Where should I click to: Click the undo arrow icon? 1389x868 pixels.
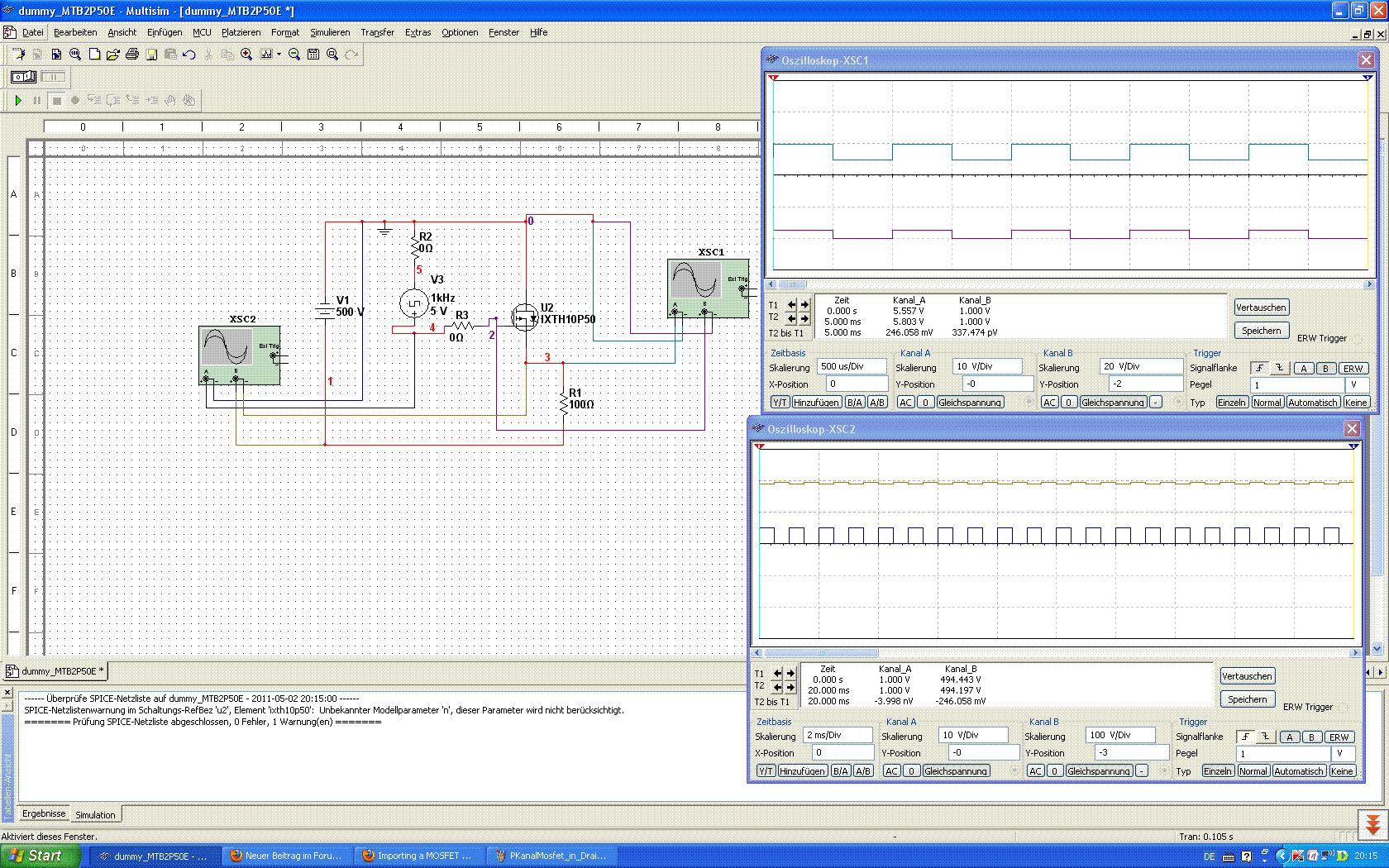189,55
